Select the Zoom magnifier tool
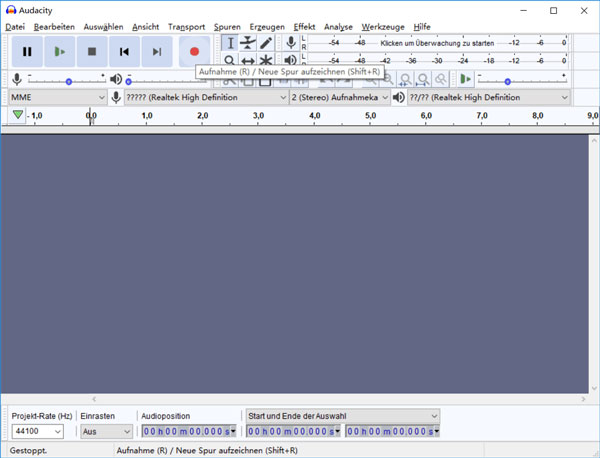 [x=230, y=60]
